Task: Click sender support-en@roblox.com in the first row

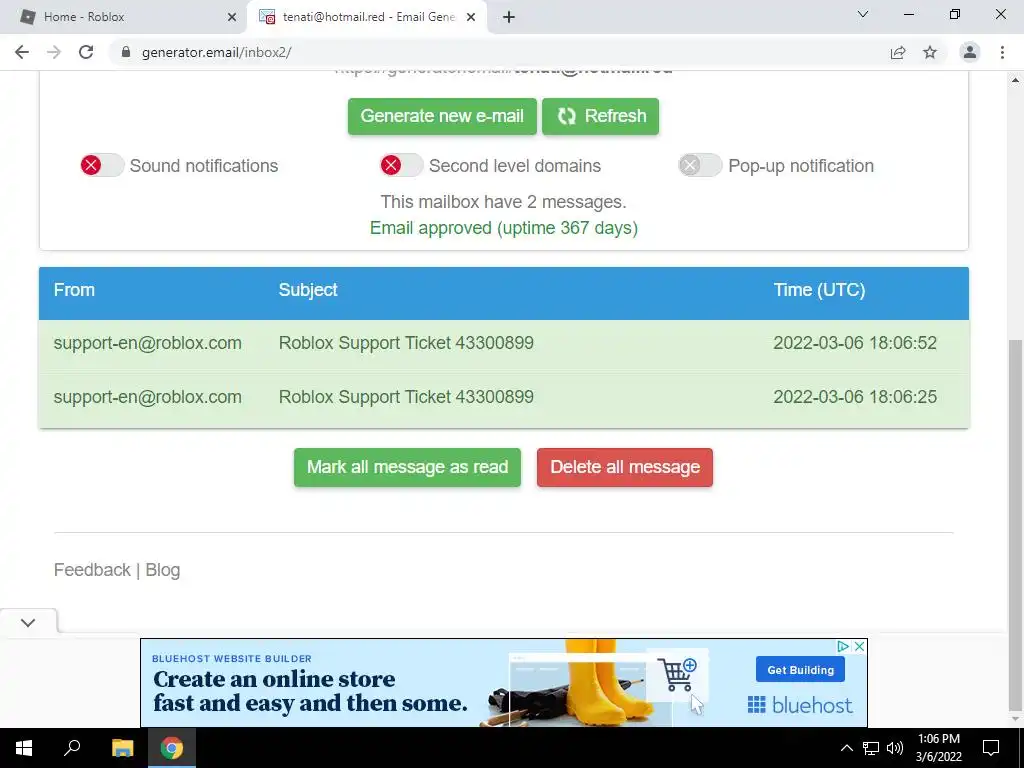Action: point(148,343)
